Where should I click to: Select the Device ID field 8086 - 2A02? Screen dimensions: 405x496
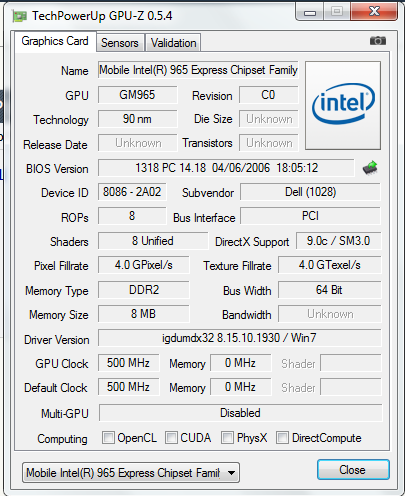click(x=132, y=192)
